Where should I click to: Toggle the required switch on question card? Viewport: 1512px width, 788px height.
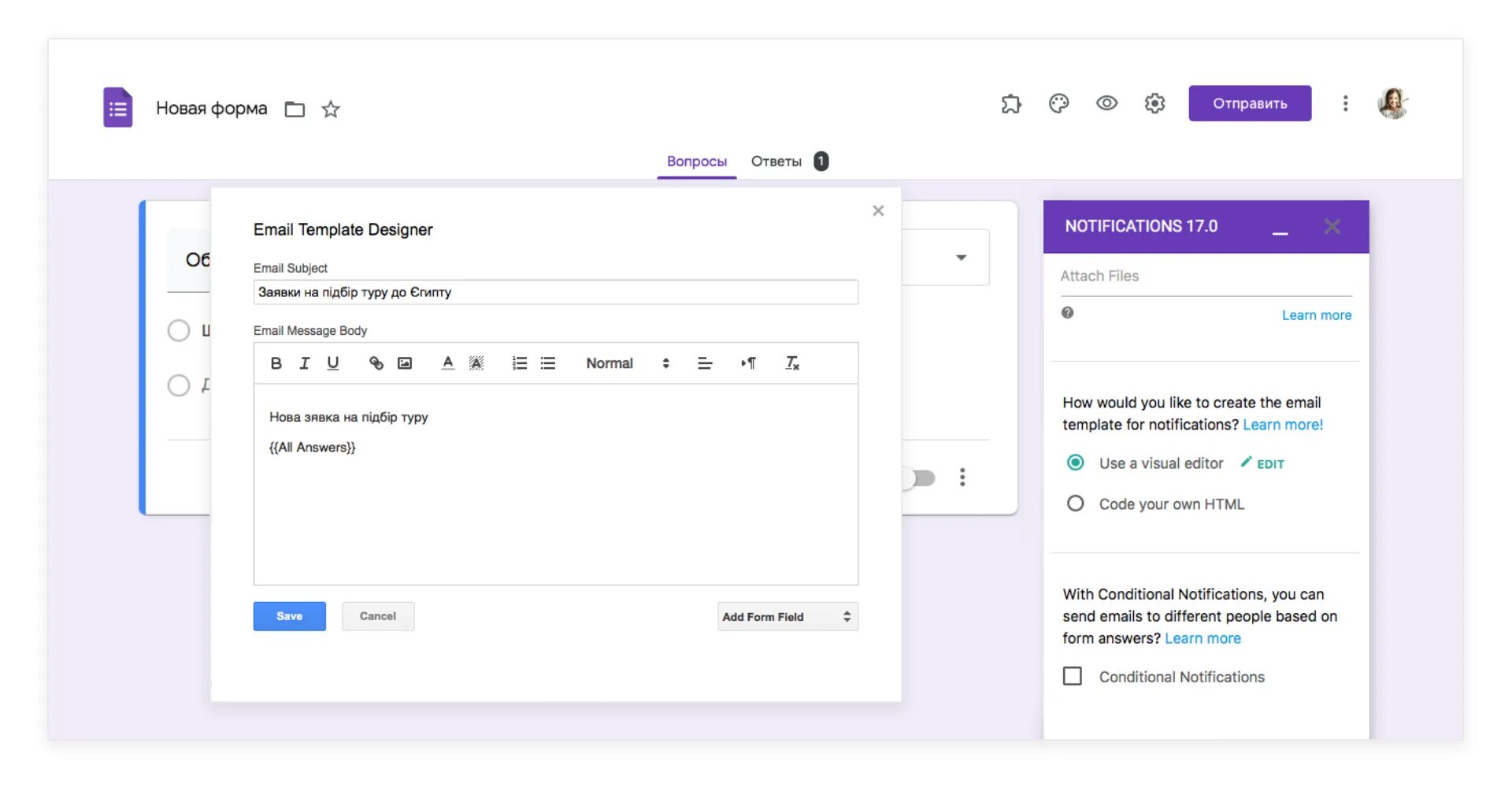click(x=919, y=478)
